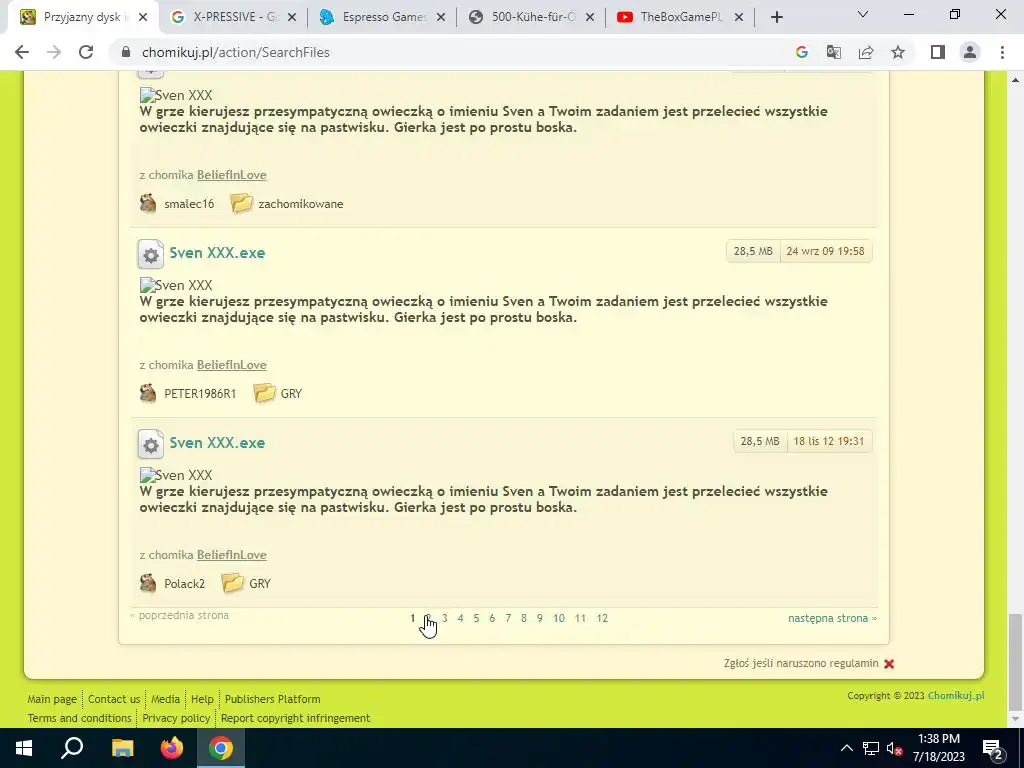Click the site lock icon in the address bar
The width and height of the screenshot is (1024, 768).
point(127,52)
